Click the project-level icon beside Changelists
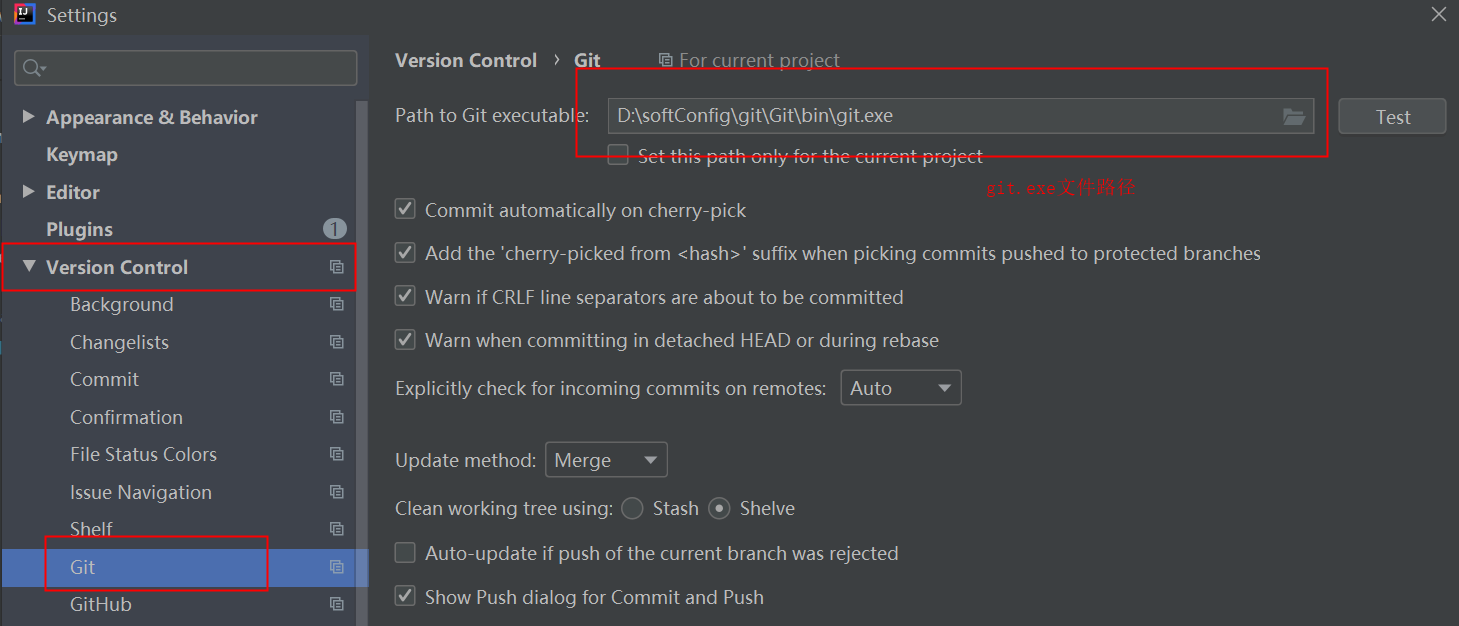1459x626 pixels. click(337, 342)
